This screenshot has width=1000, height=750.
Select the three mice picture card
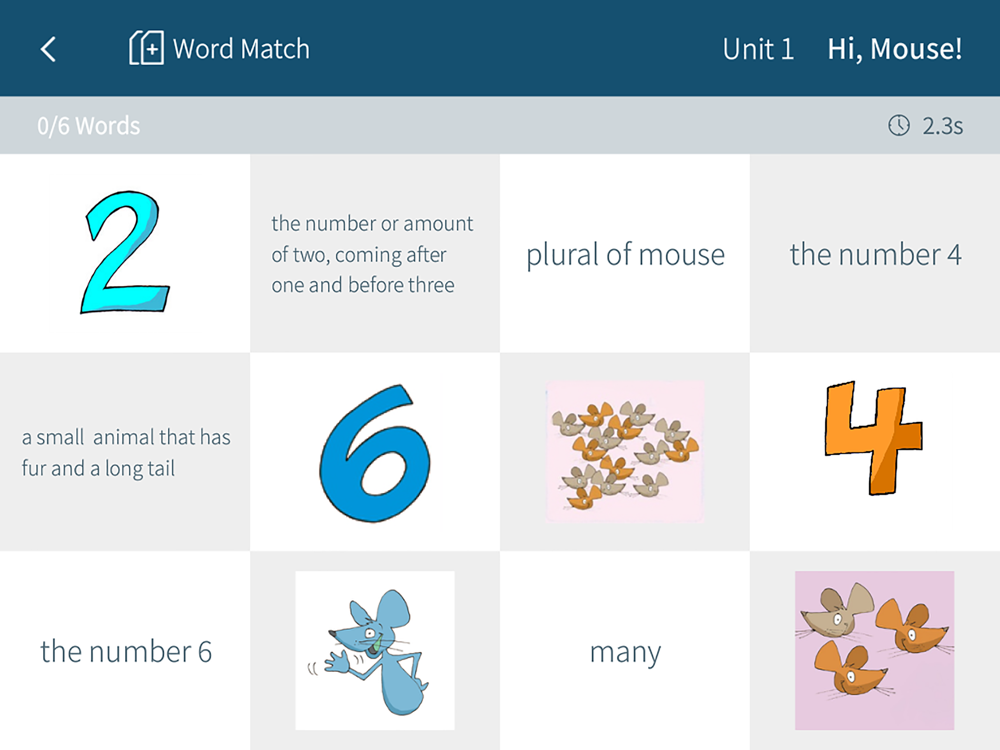pyautogui.click(x=875, y=651)
